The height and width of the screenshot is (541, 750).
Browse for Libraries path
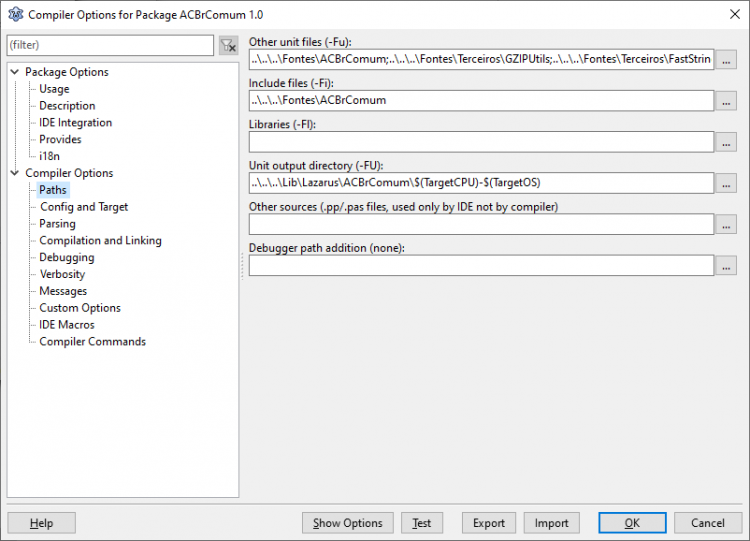click(726, 142)
